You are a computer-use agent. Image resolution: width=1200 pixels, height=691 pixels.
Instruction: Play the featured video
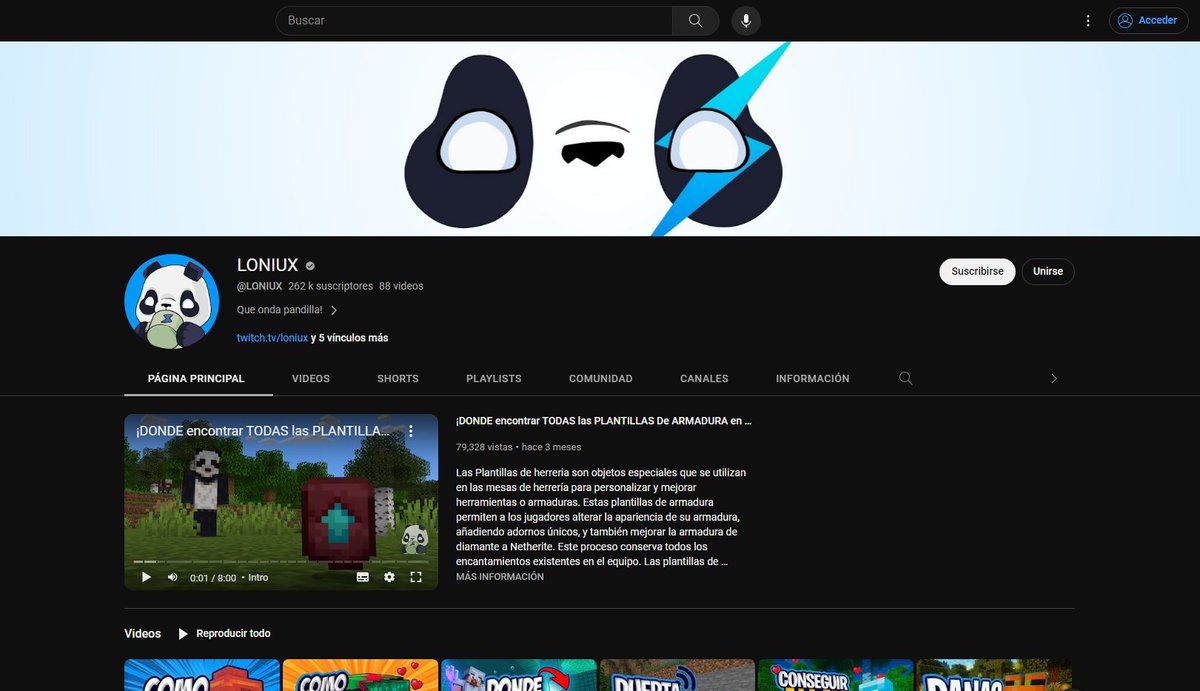coord(146,577)
